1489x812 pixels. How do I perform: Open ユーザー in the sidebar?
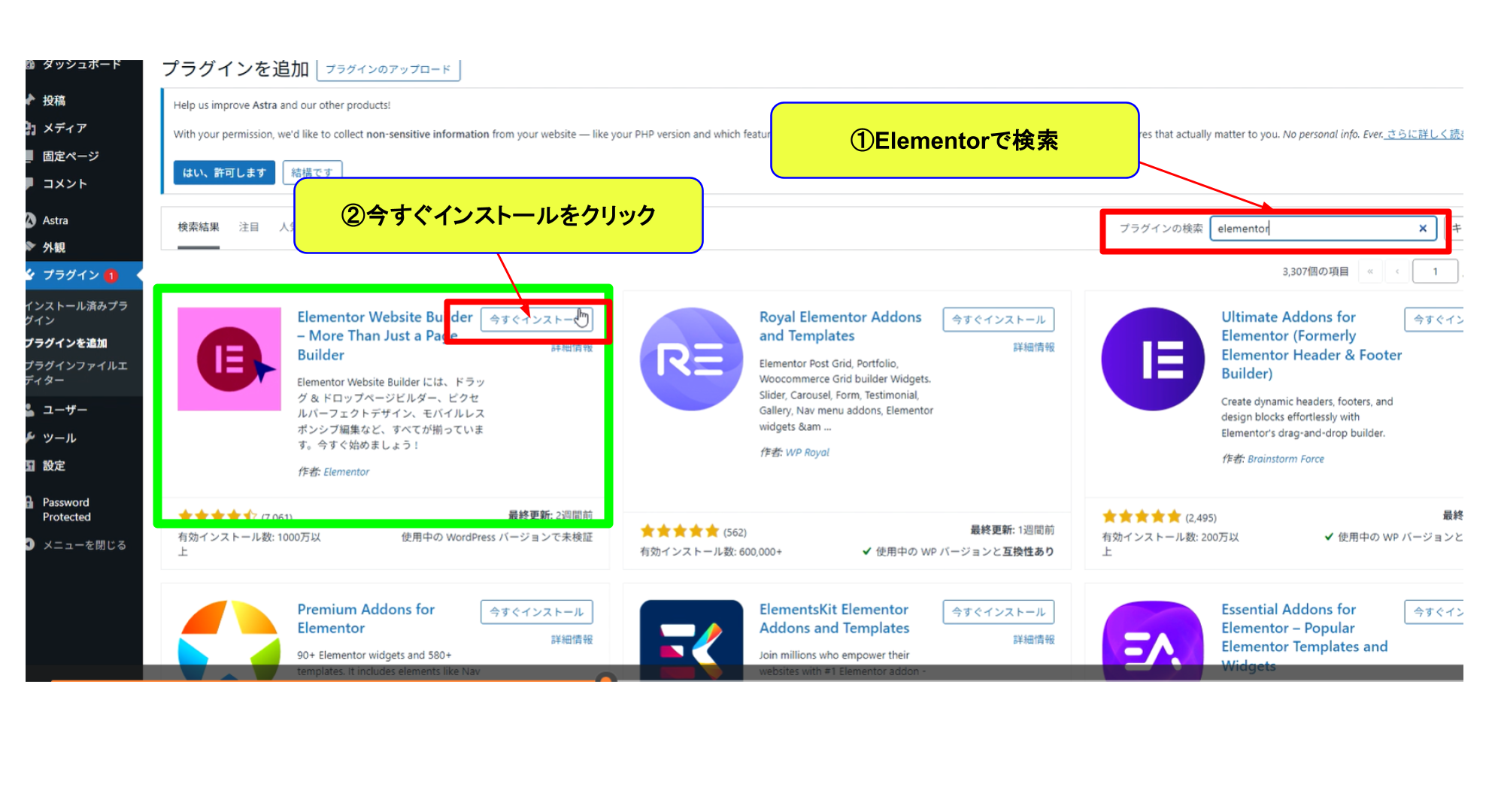click(65, 410)
